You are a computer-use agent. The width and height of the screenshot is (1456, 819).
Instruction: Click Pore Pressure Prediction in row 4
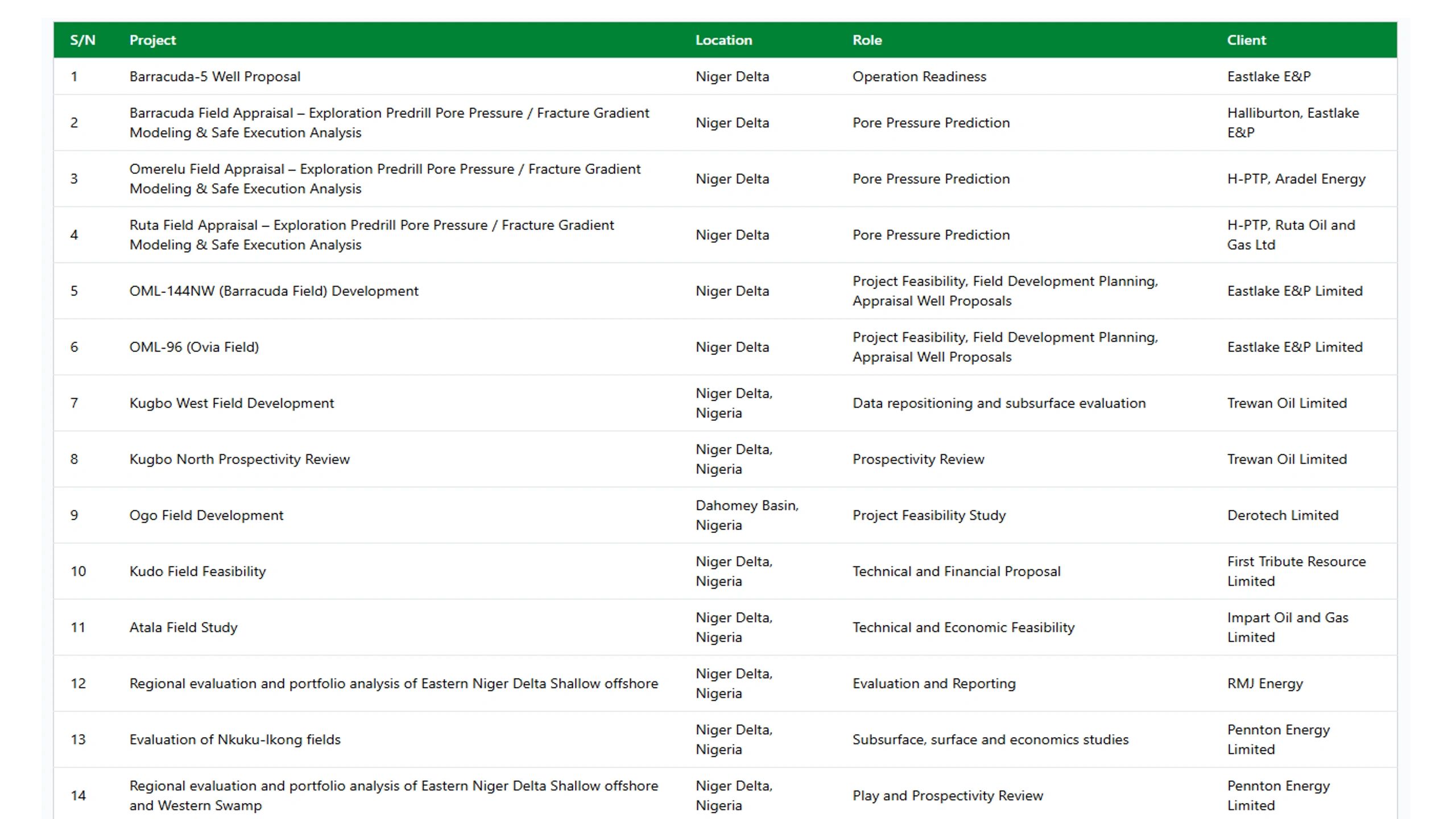[x=931, y=235]
